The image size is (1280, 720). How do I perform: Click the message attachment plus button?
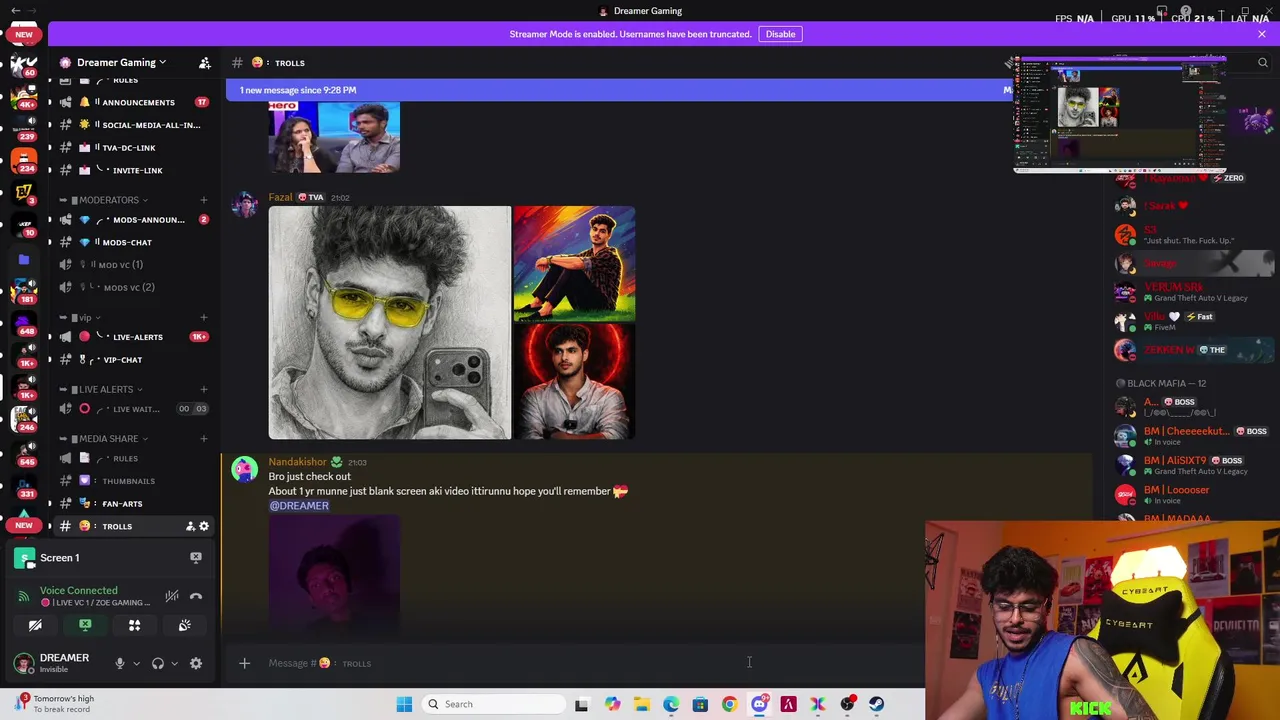[244, 663]
